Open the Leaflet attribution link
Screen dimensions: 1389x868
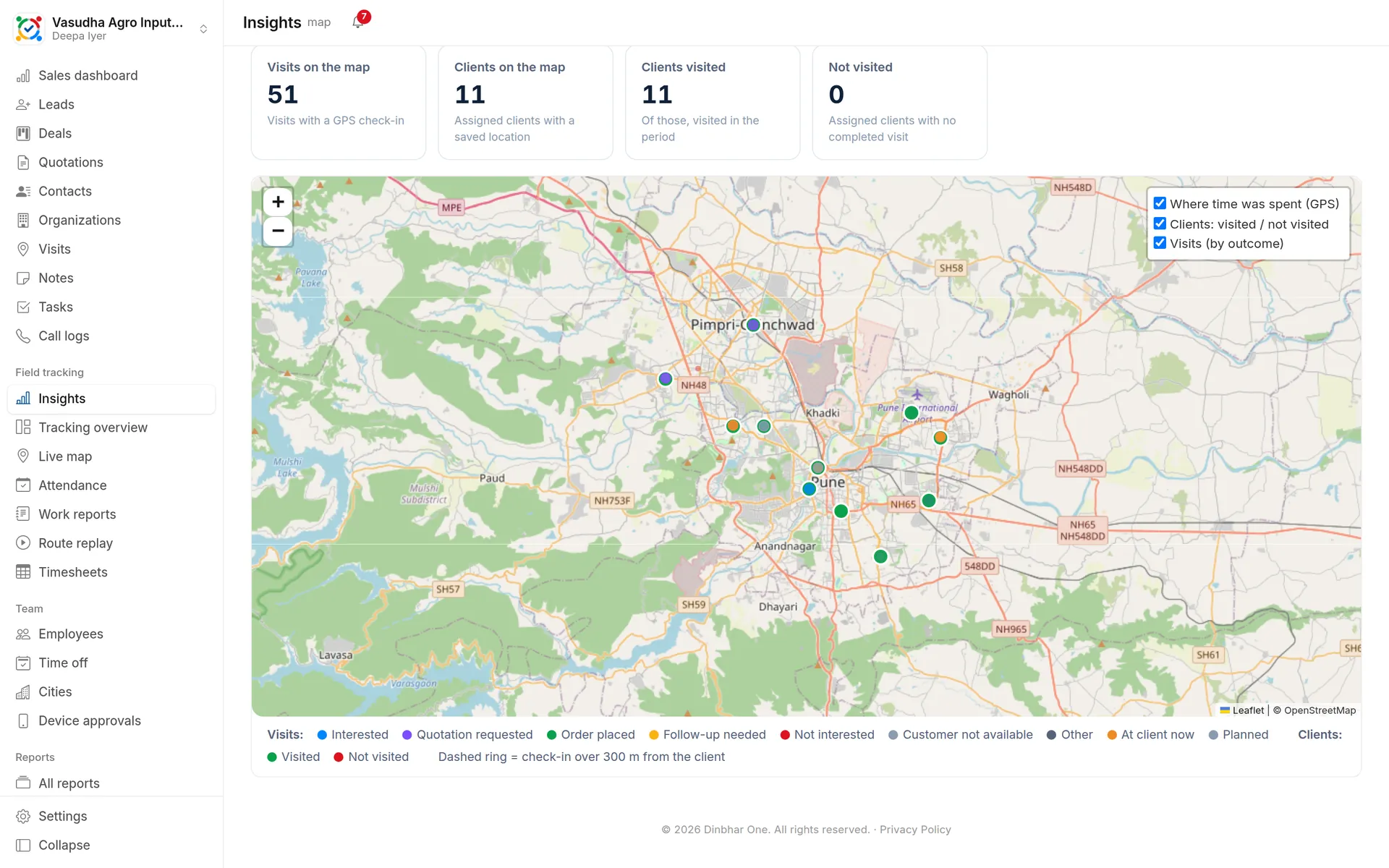[x=1242, y=710]
